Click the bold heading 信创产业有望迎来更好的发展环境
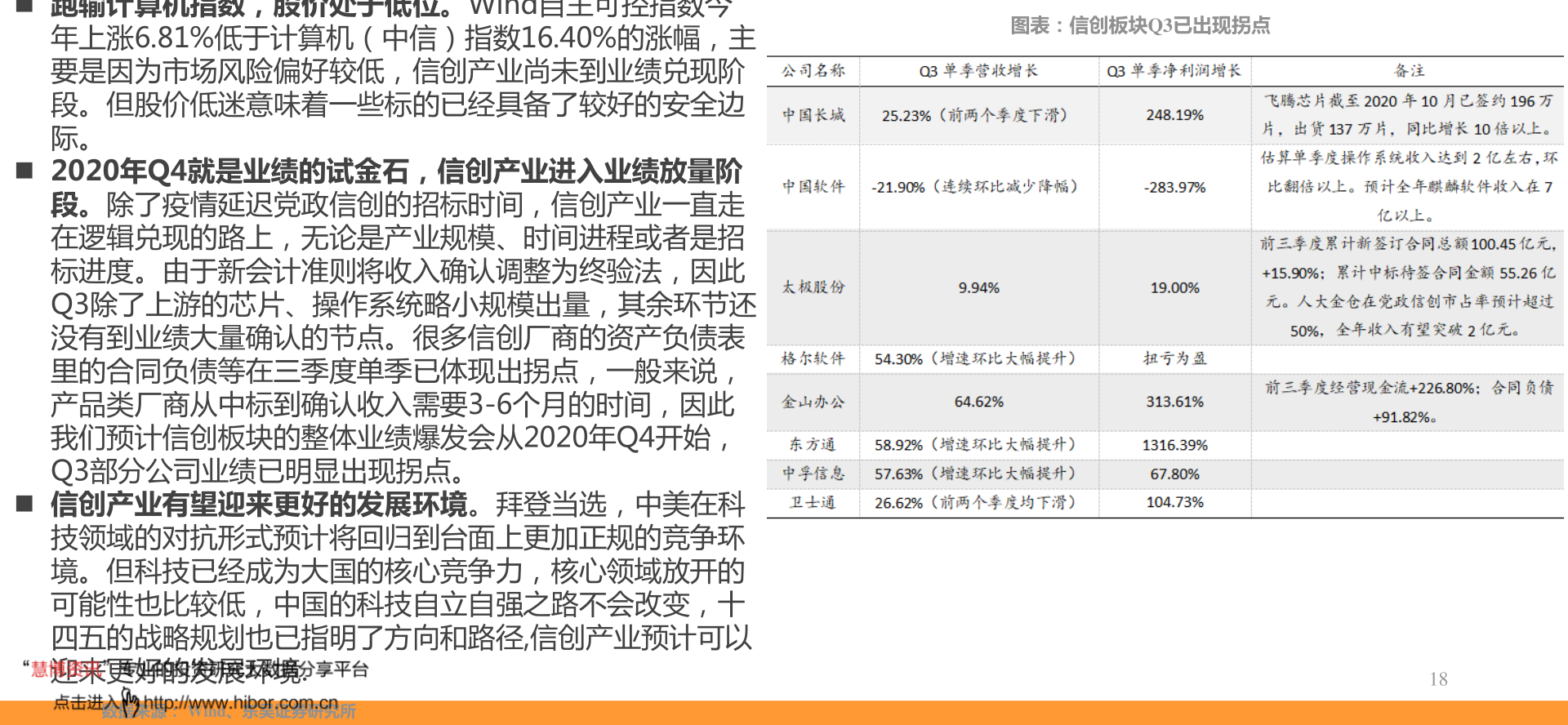 (259, 505)
